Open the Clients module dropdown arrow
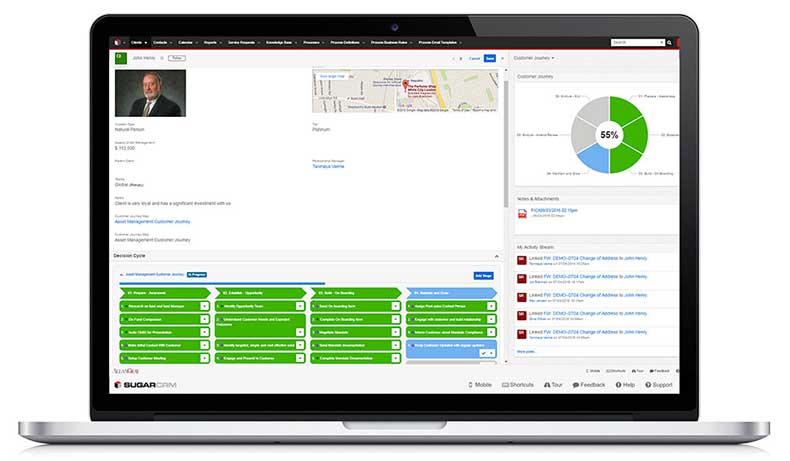 point(146,43)
